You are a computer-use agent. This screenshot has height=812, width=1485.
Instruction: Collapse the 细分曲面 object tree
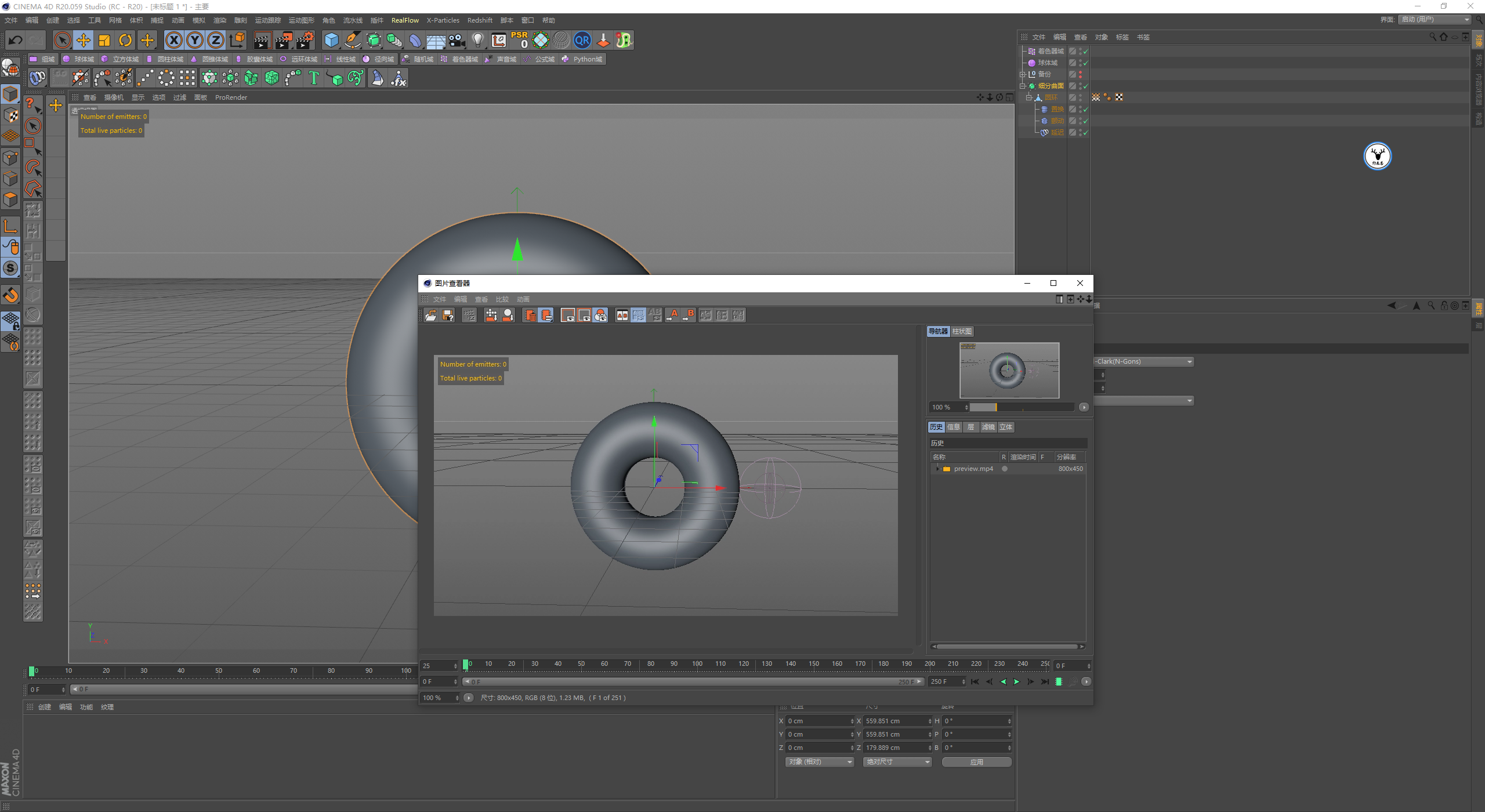pos(1023,86)
